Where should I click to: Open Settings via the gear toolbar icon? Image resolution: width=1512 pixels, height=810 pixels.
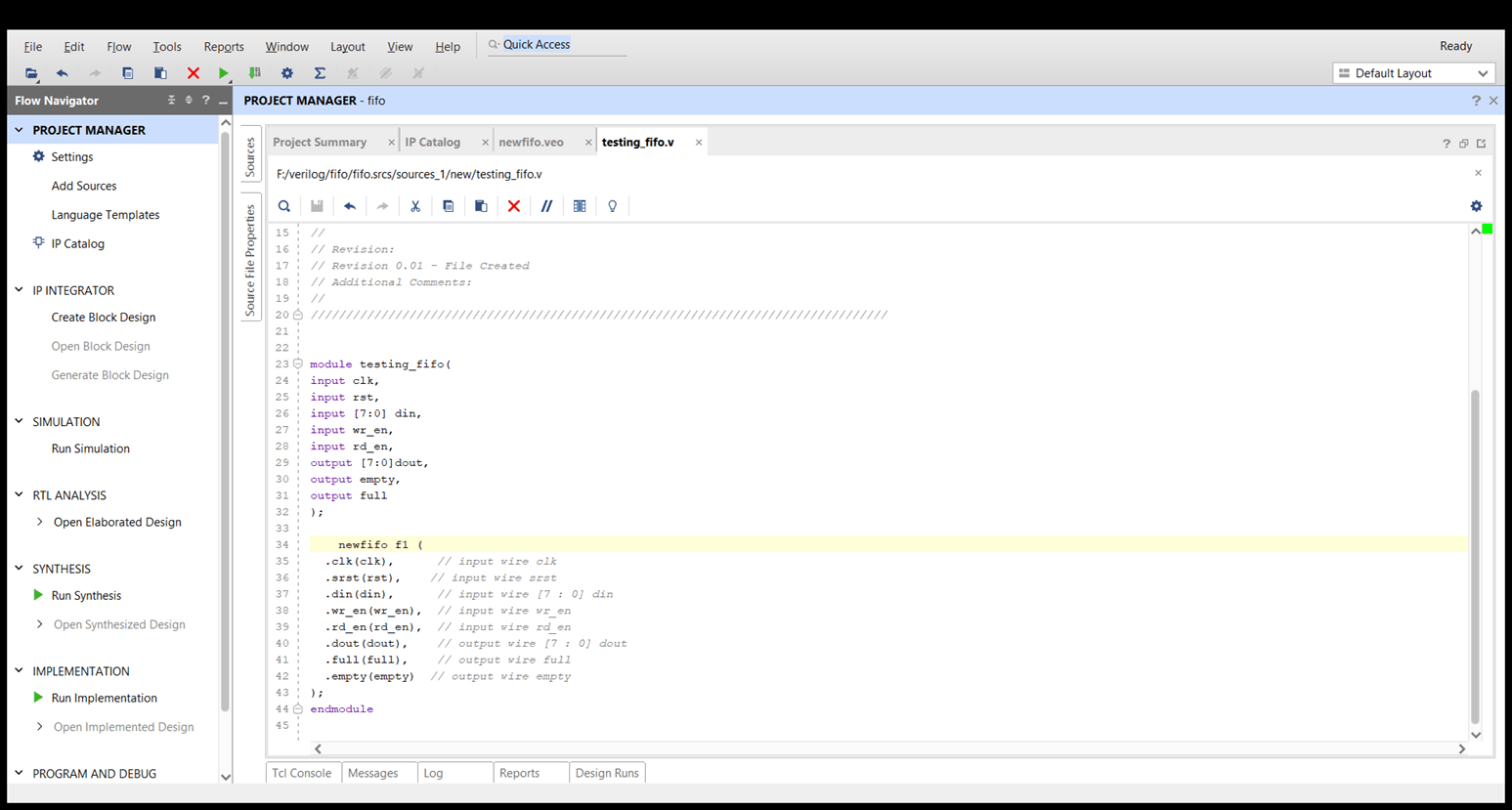click(x=287, y=73)
